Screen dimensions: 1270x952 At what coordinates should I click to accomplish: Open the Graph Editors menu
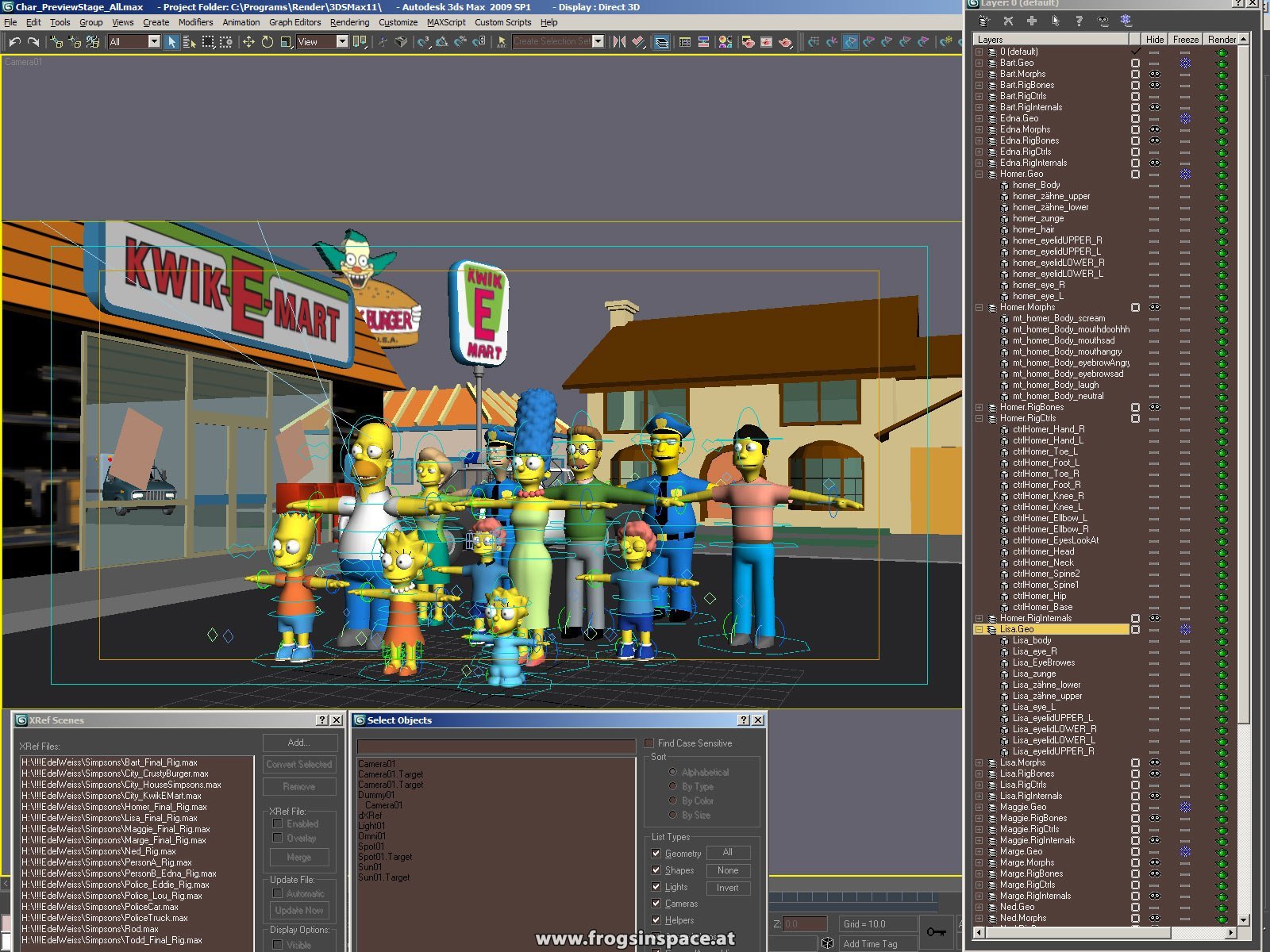point(295,22)
